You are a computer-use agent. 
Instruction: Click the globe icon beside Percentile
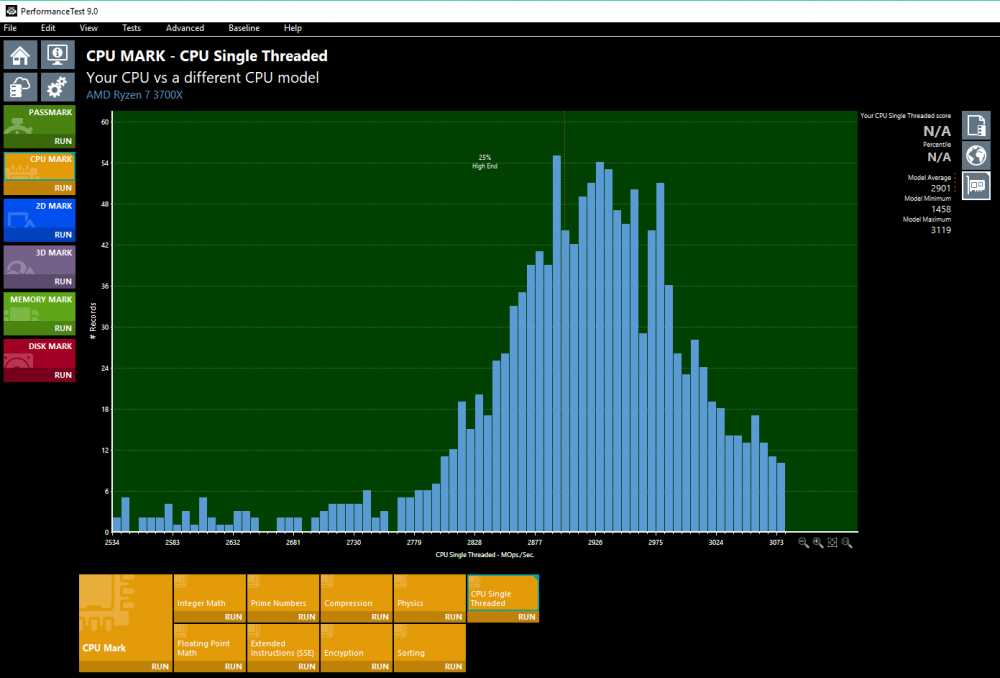pos(975,156)
